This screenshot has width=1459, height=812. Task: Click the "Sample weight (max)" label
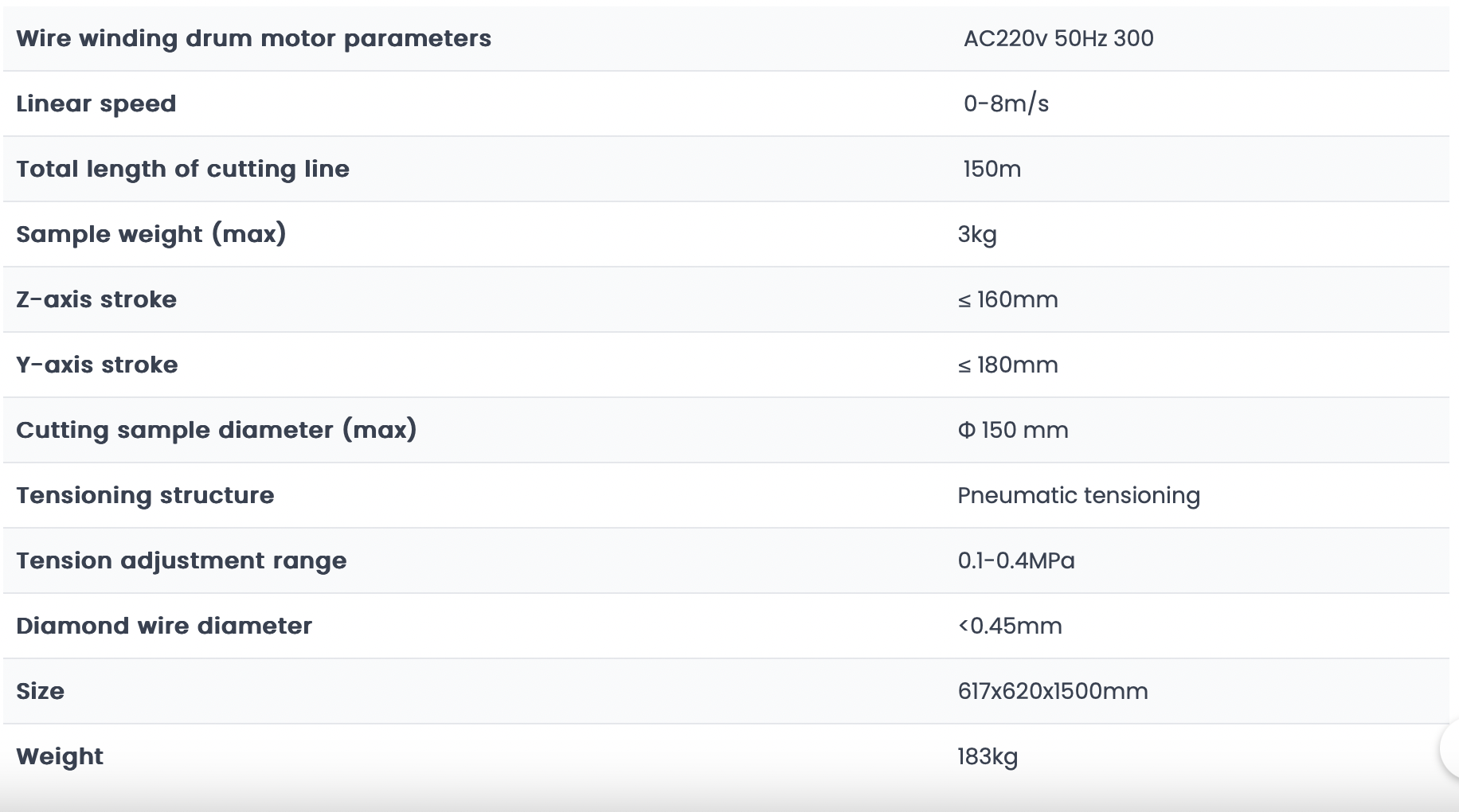151,234
